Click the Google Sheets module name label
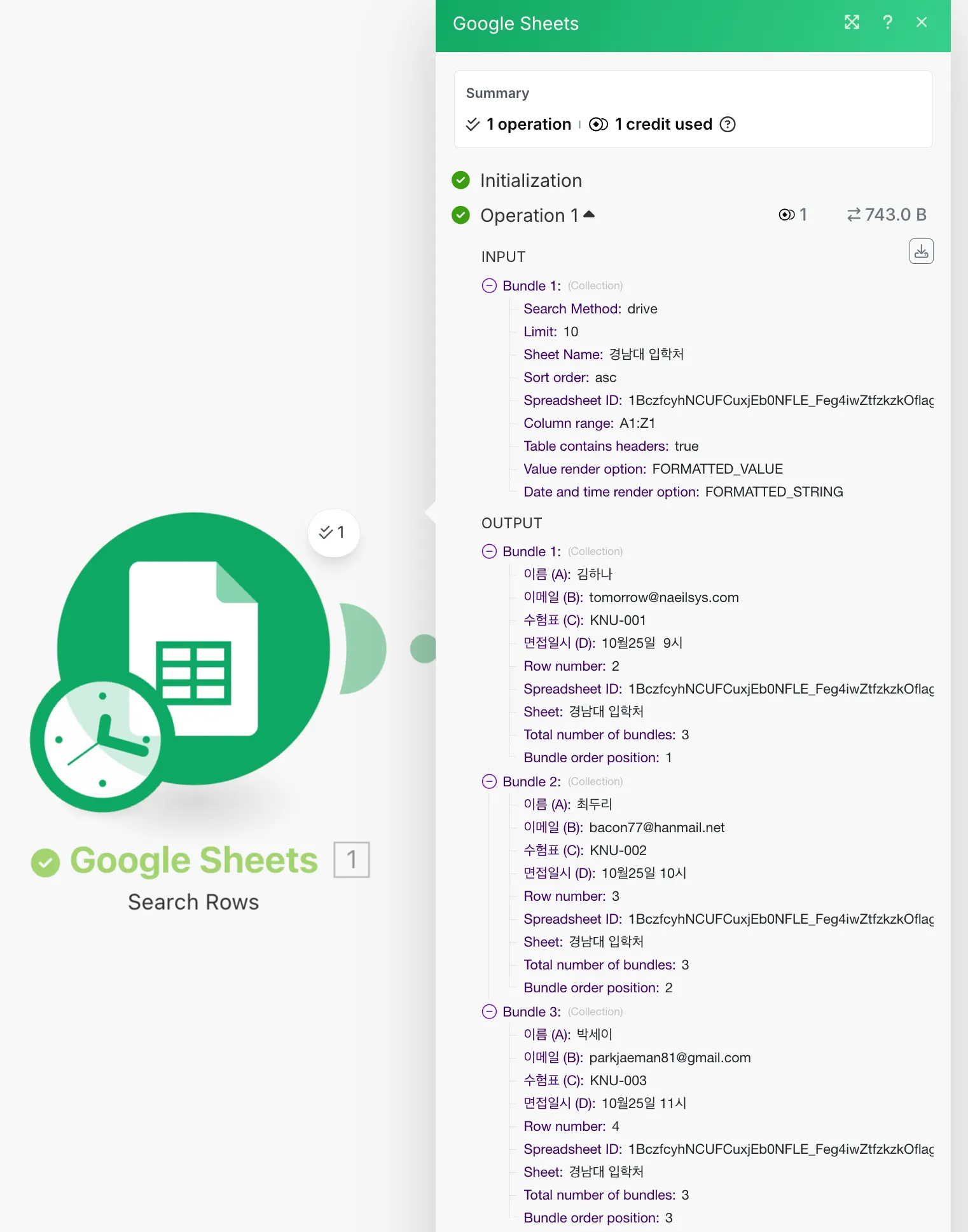The image size is (968, 1232). tap(193, 861)
